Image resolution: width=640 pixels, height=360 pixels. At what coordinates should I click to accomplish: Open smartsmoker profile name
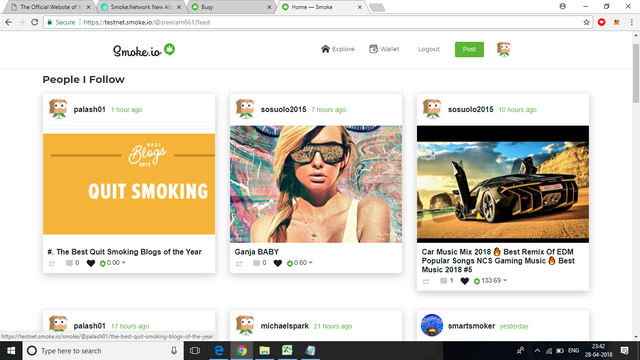click(x=471, y=326)
